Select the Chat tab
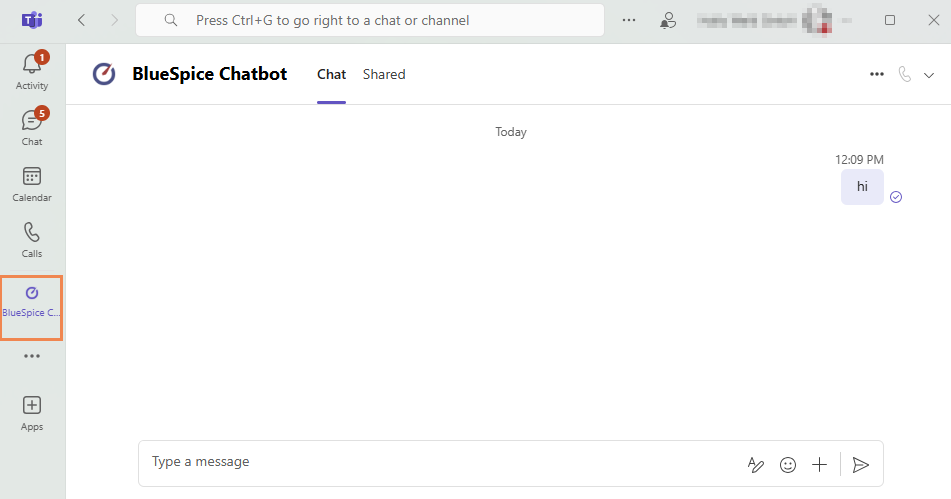 [331, 74]
